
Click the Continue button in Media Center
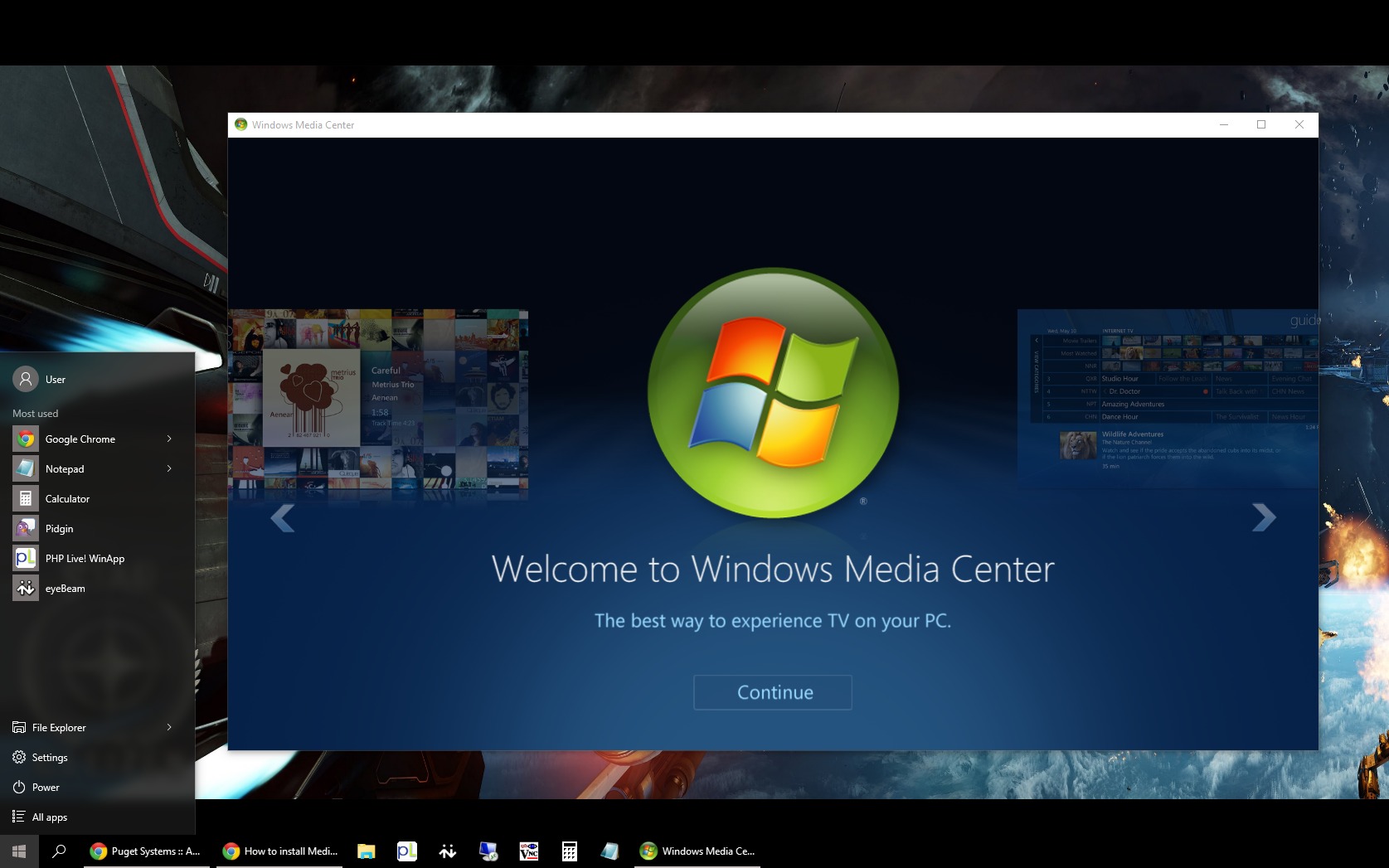click(772, 692)
